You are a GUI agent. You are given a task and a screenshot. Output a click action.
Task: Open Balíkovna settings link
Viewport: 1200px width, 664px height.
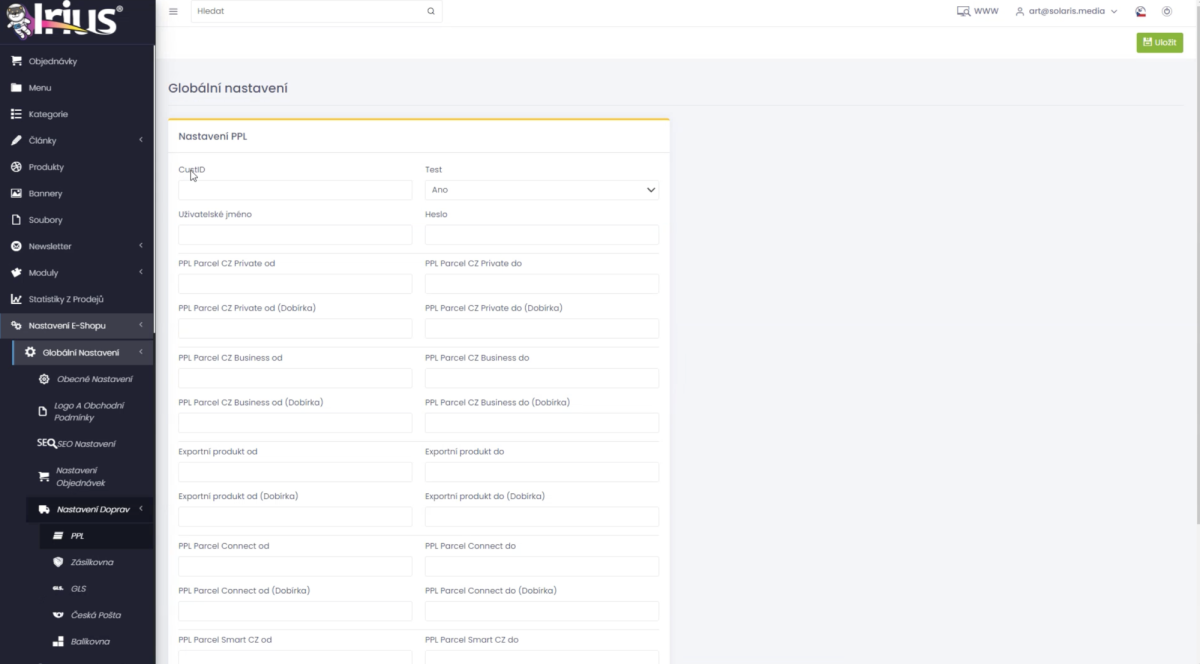(91, 641)
